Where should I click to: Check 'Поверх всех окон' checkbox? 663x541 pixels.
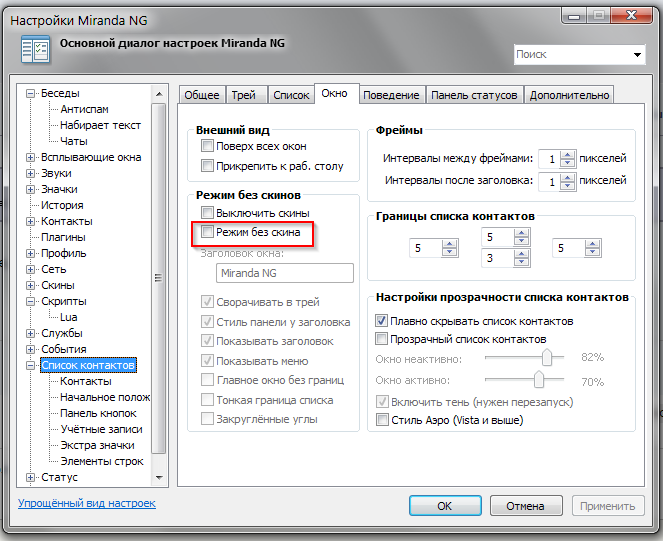tap(207, 146)
